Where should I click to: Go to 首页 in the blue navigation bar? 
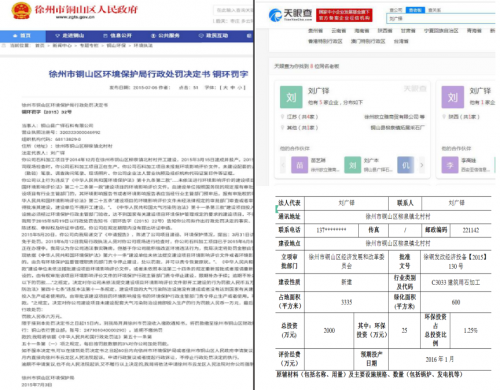(23, 36)
